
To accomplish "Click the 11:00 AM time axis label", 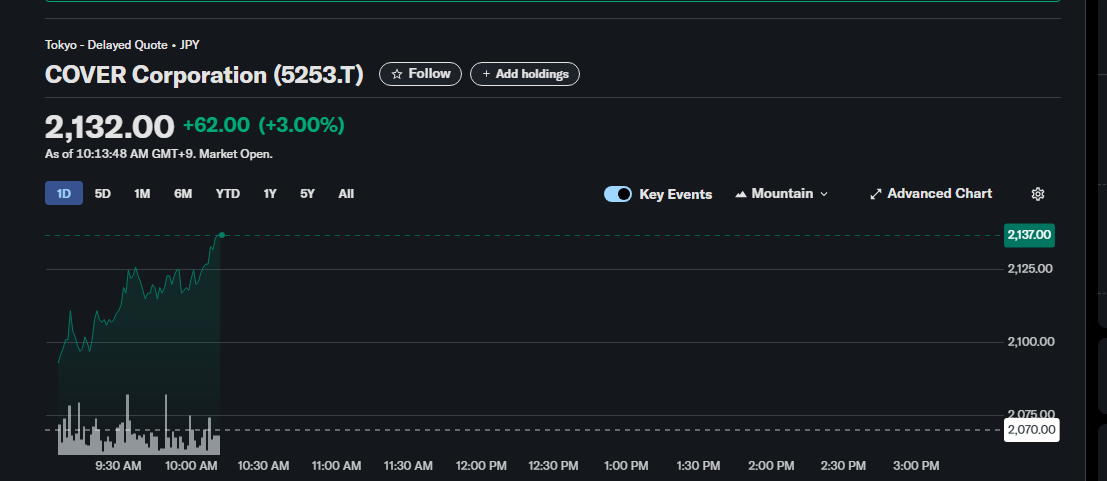I will [x=336, y=466].
